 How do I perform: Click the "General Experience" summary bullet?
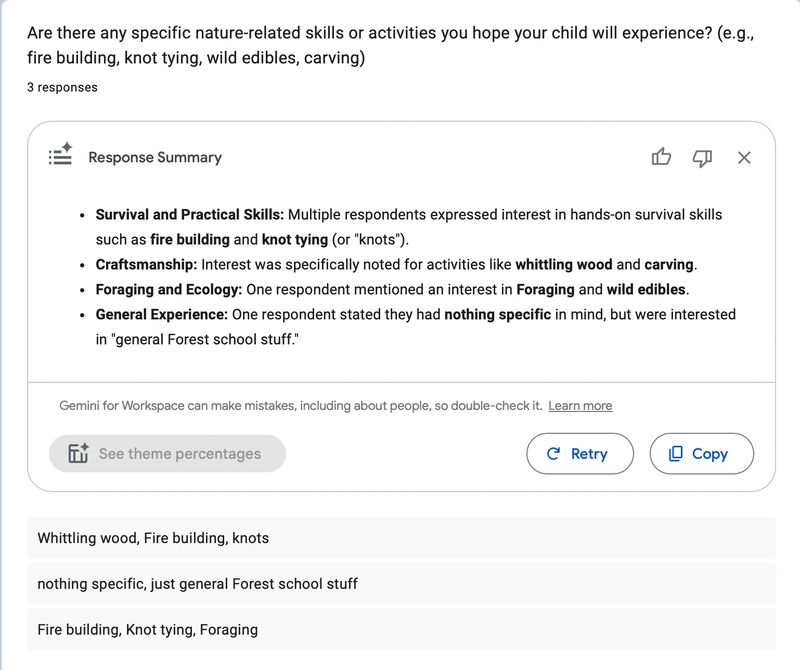click(162, 315)
